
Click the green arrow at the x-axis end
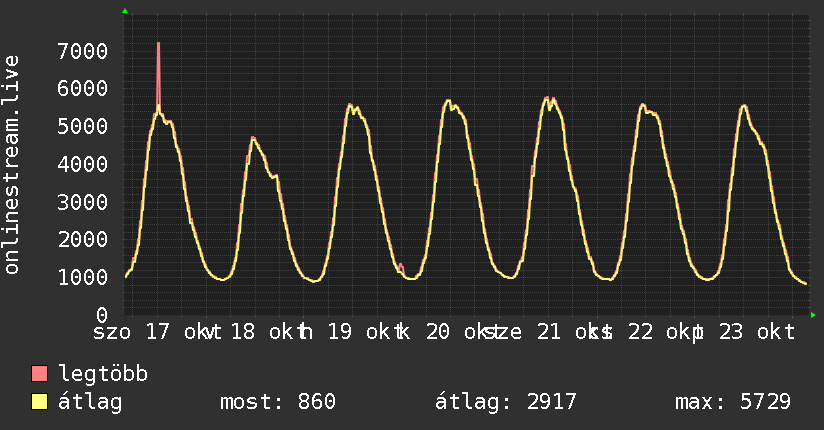click(x=813, y=315)
